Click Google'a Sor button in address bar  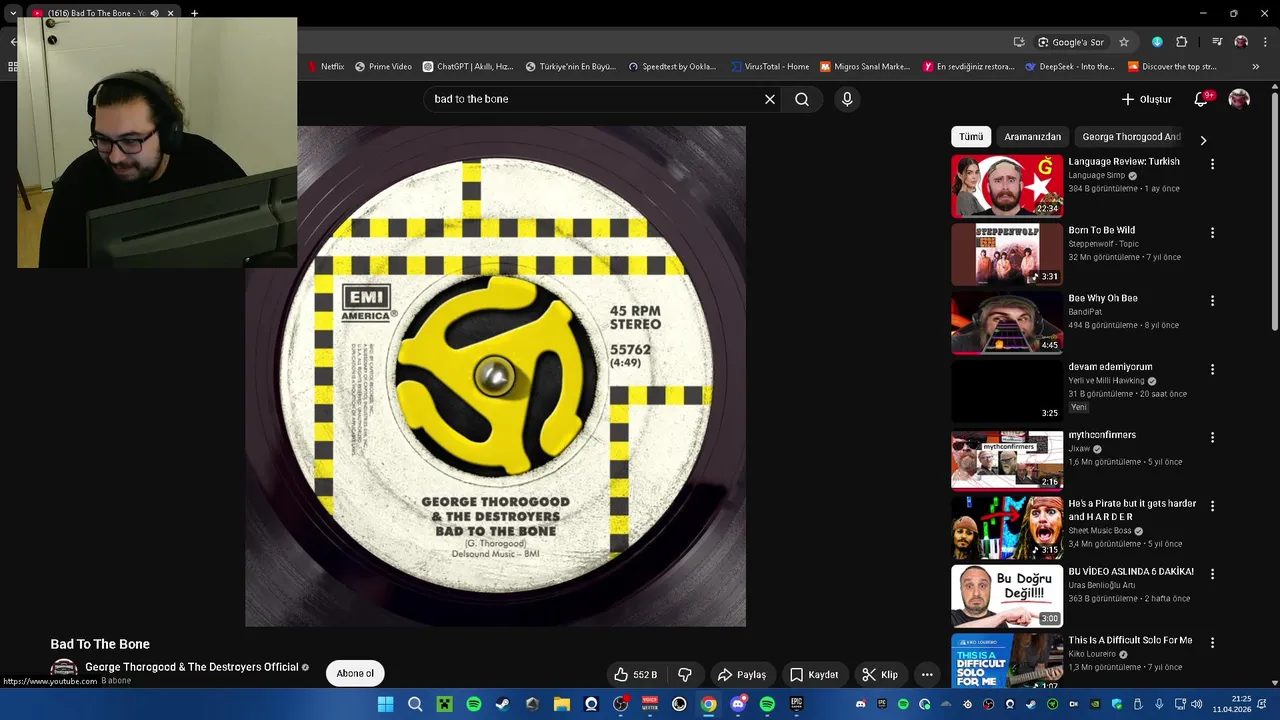[x=1070, y=42]
